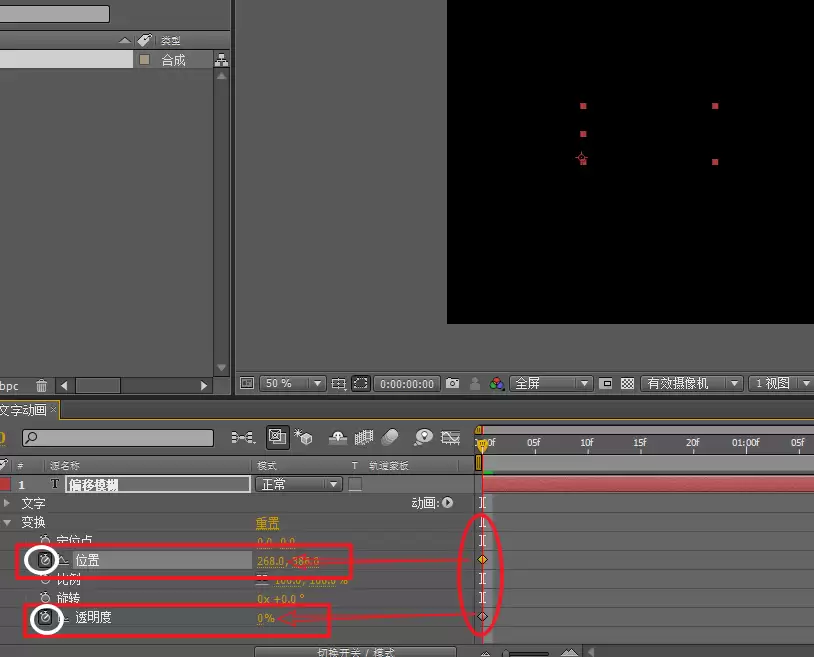Click the motion blur enable icon
The width and height of the screenshot is (814, 657).
(x=390, y=437)
